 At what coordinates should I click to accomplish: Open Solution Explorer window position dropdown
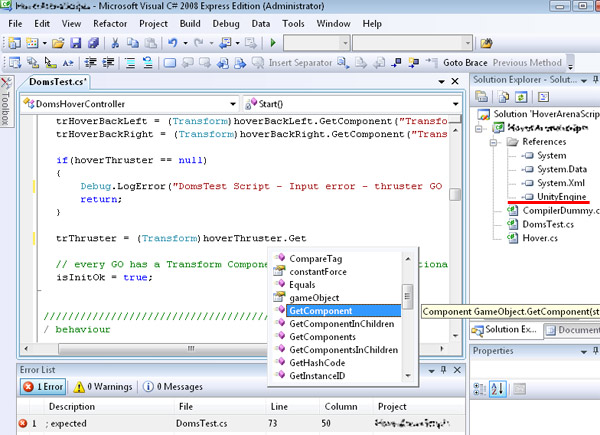(584, 80)
